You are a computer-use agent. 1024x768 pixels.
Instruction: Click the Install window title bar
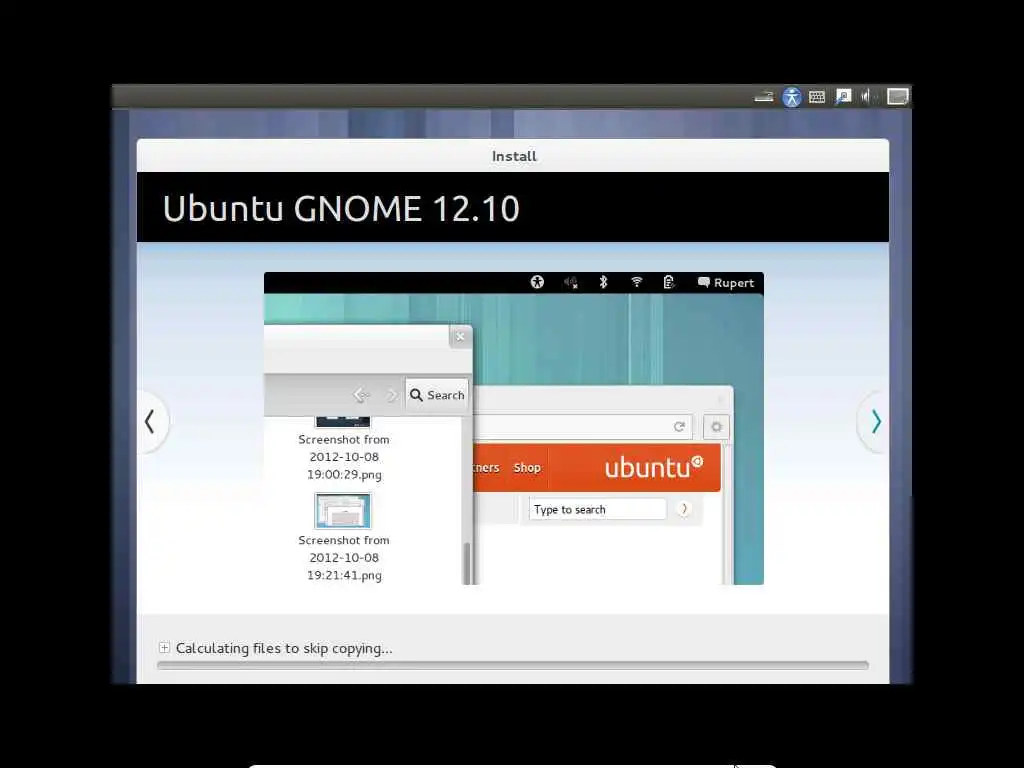(x=513, y=156)
